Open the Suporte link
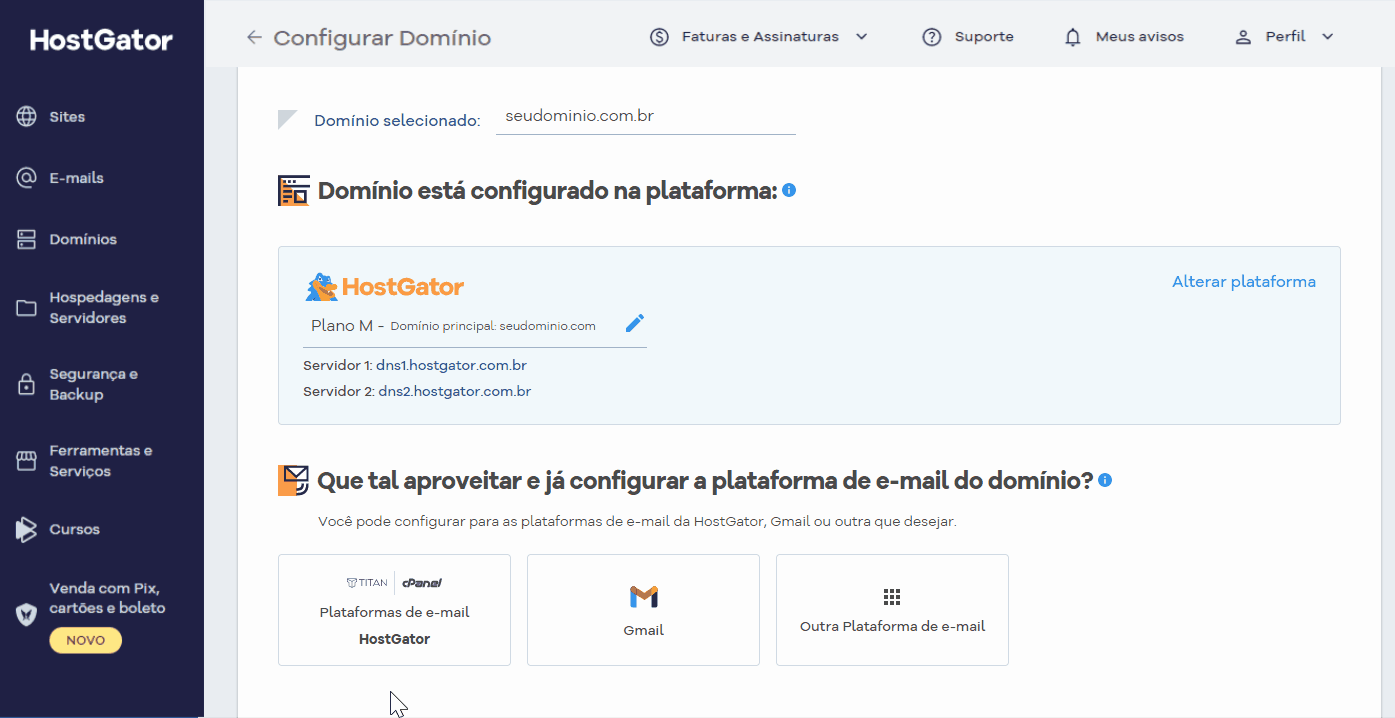 pyautogui.click(x=984, y=37)
